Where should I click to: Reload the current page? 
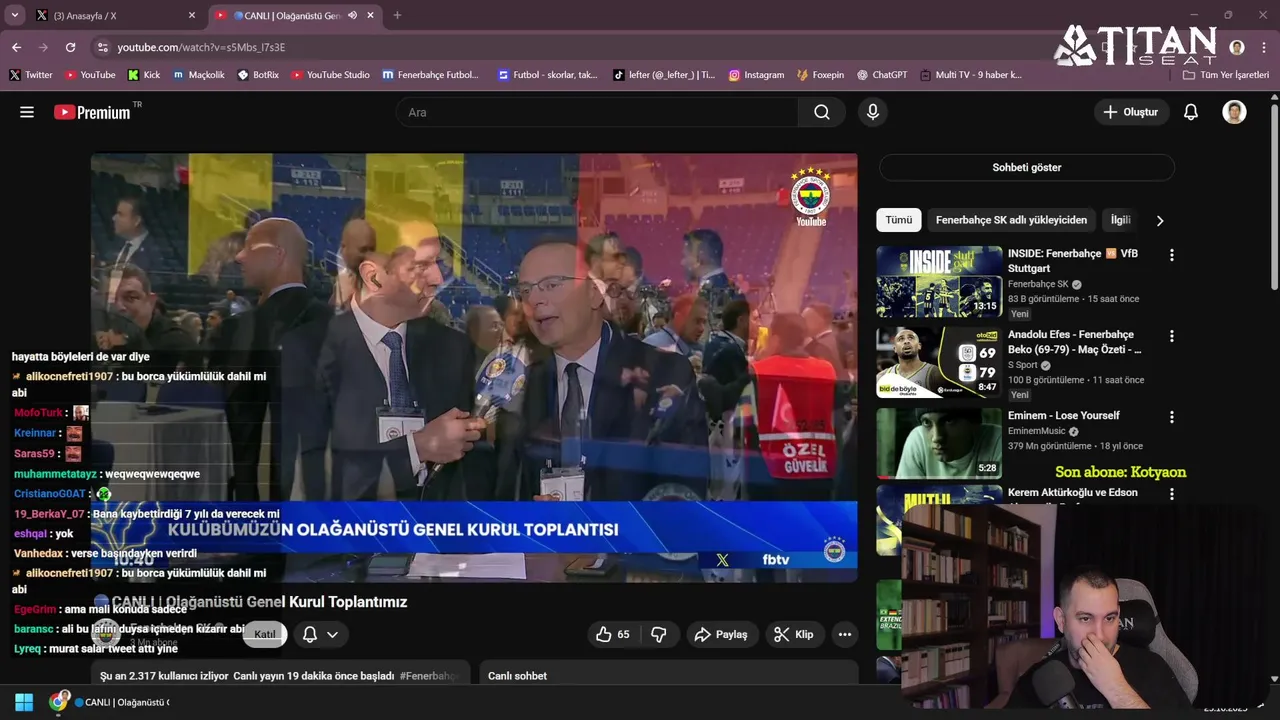[70, 47]
